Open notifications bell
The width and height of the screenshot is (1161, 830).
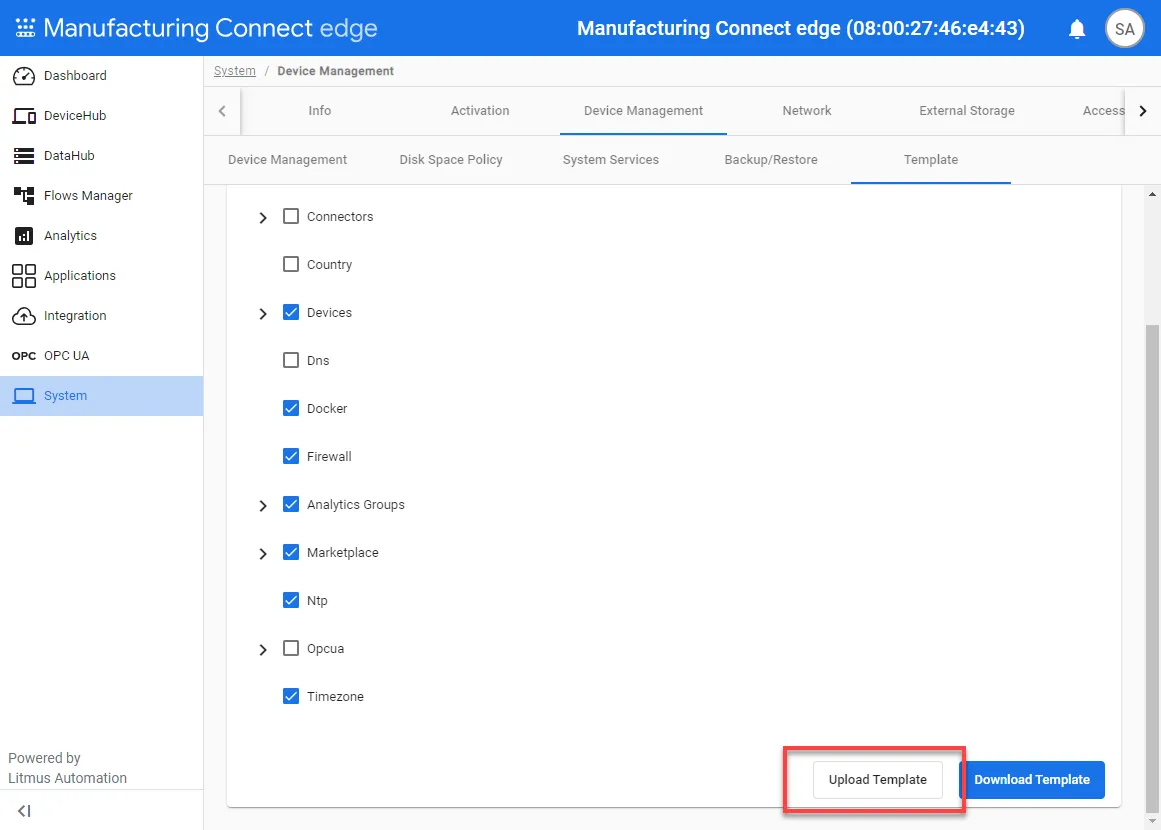pyautogui.click(x=1077, y=29)
